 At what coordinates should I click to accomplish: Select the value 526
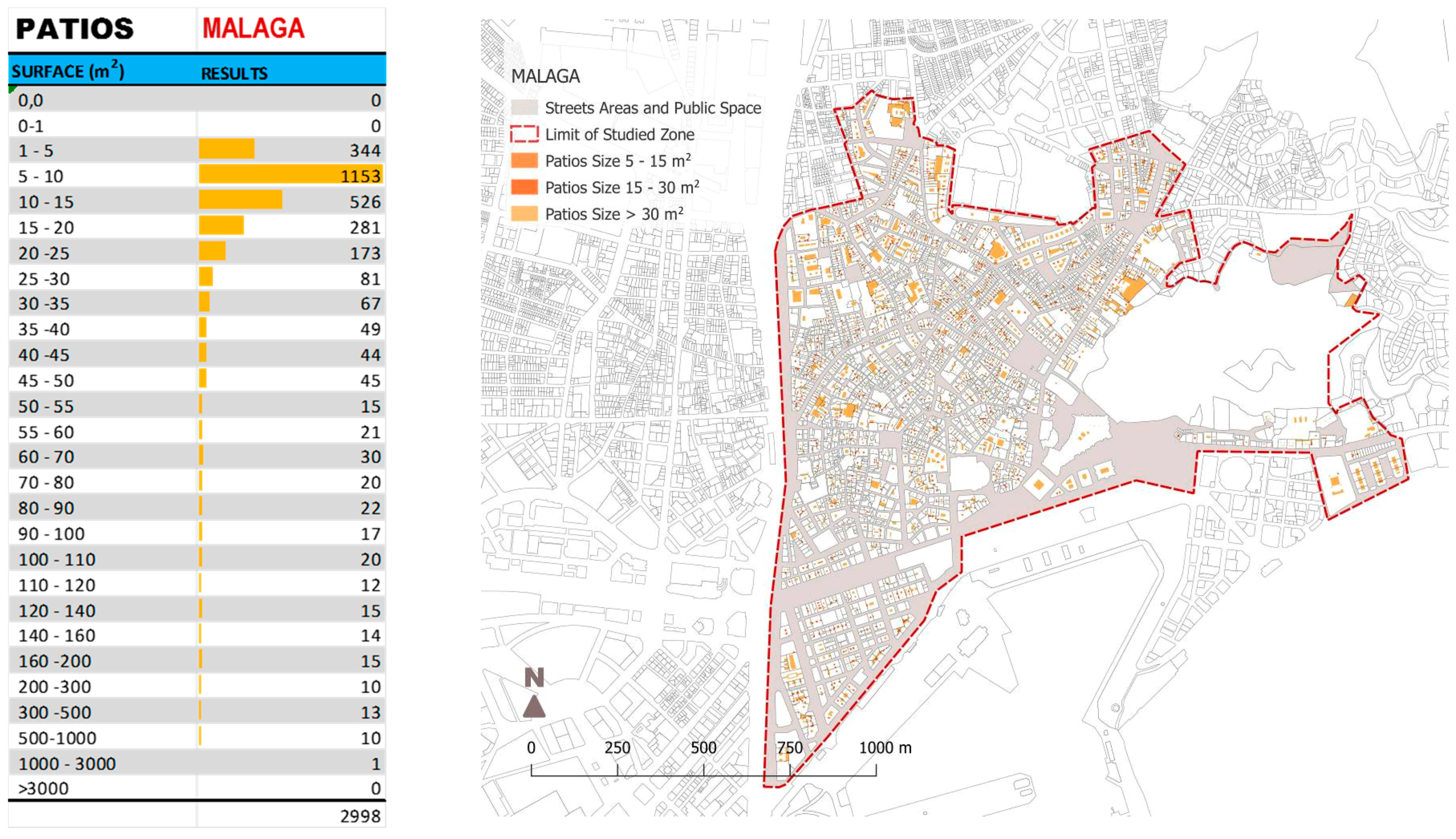[365, 202]
